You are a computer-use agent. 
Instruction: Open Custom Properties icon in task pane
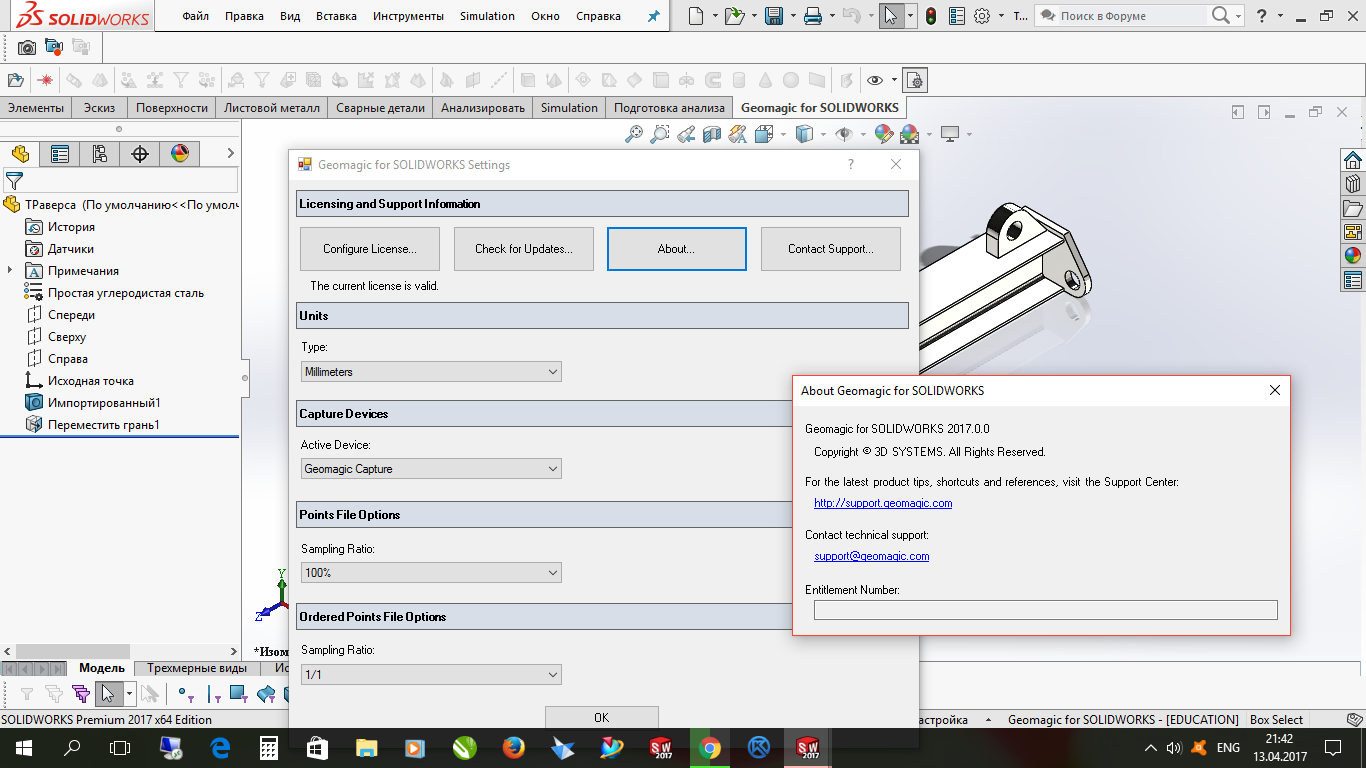pyautogui.click(x=1353, y=279)
